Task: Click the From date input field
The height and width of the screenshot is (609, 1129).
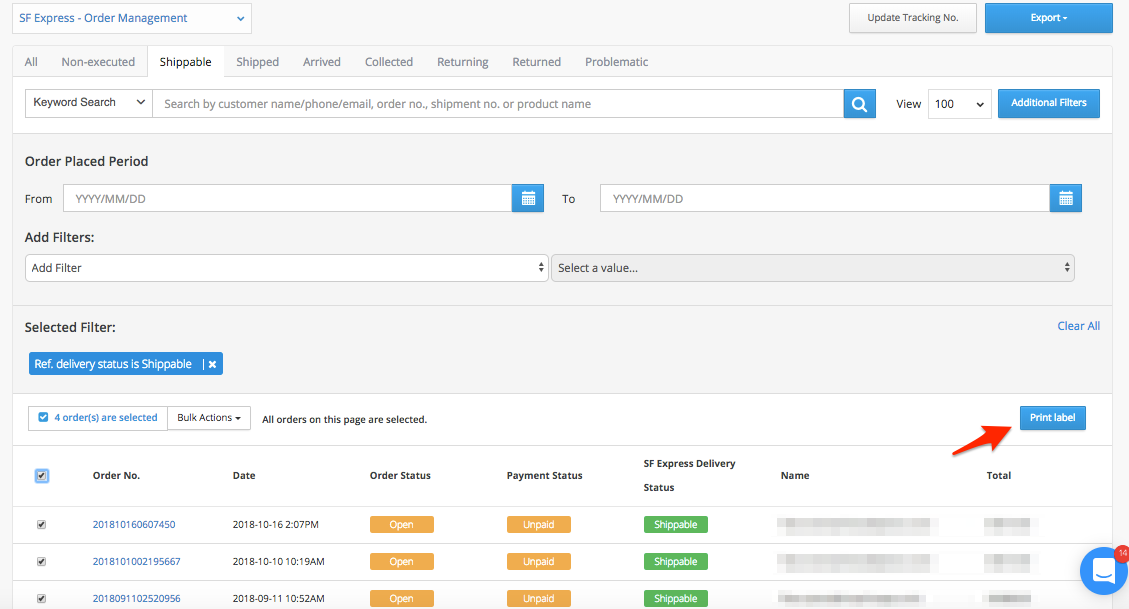Action: point(287,199)
